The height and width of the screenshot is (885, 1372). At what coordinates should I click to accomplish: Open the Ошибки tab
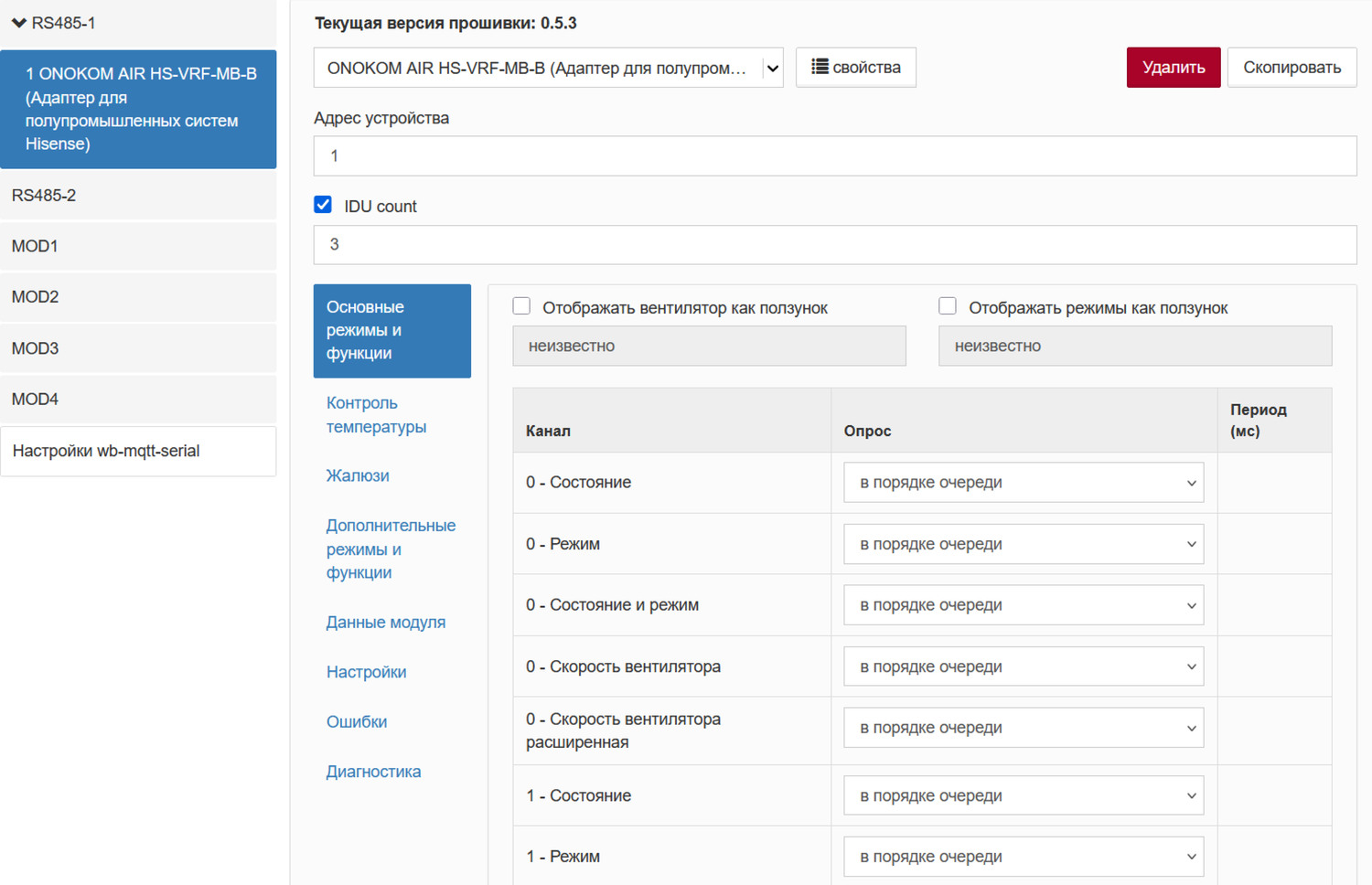point(357,721)
